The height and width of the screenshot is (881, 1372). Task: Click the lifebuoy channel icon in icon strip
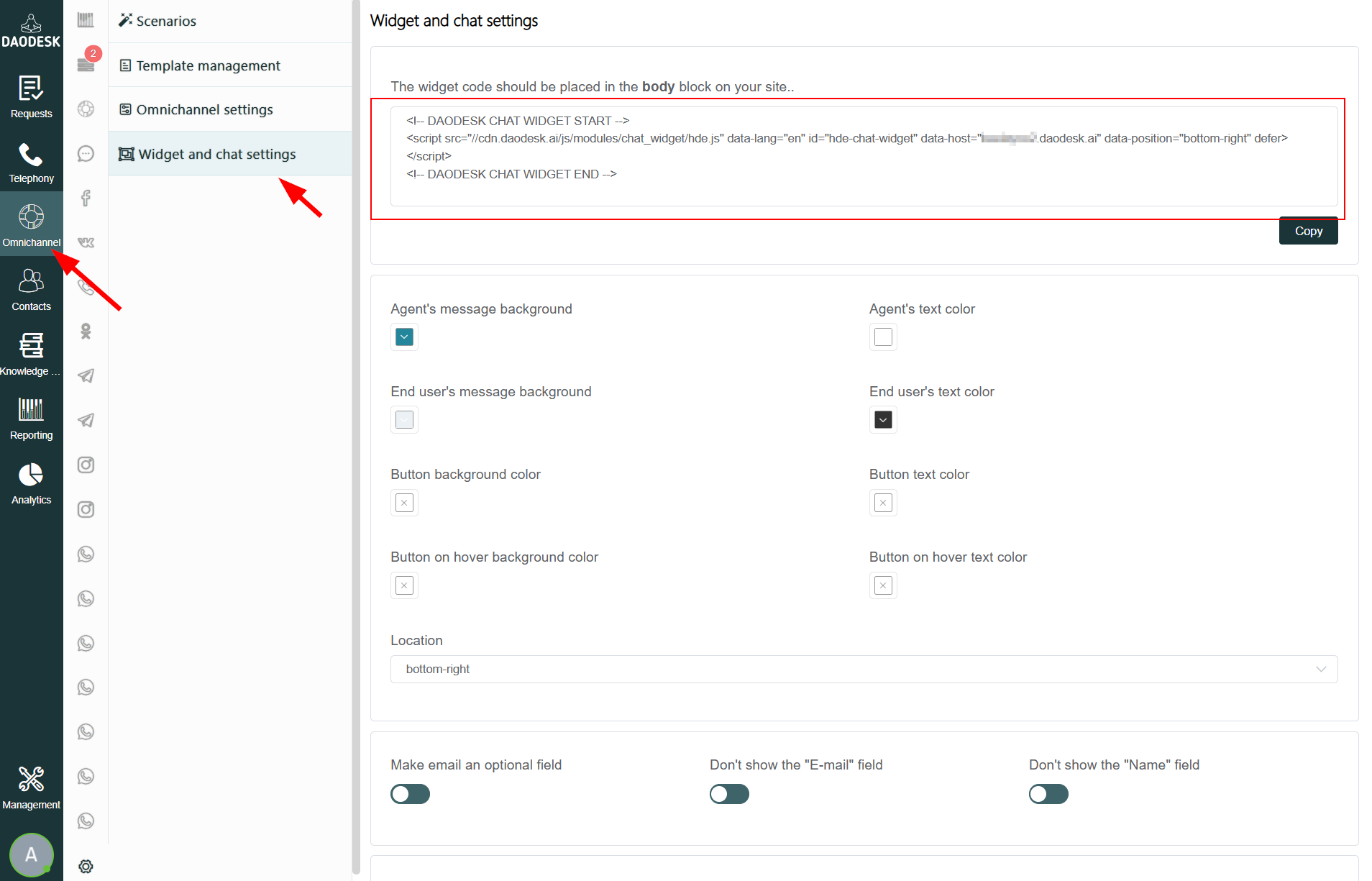tap(86, 109)
